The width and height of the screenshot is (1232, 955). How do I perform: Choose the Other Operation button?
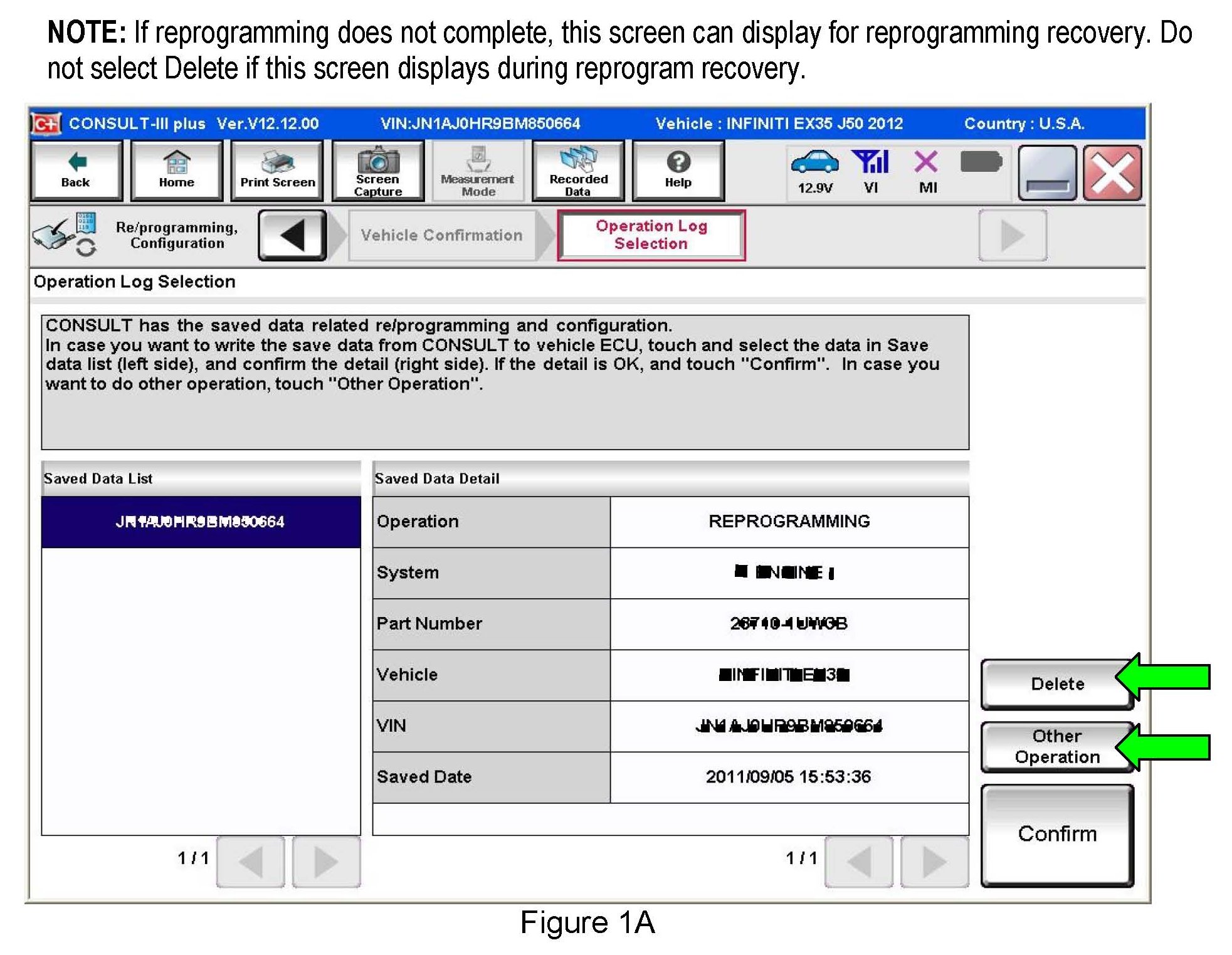1056,746
